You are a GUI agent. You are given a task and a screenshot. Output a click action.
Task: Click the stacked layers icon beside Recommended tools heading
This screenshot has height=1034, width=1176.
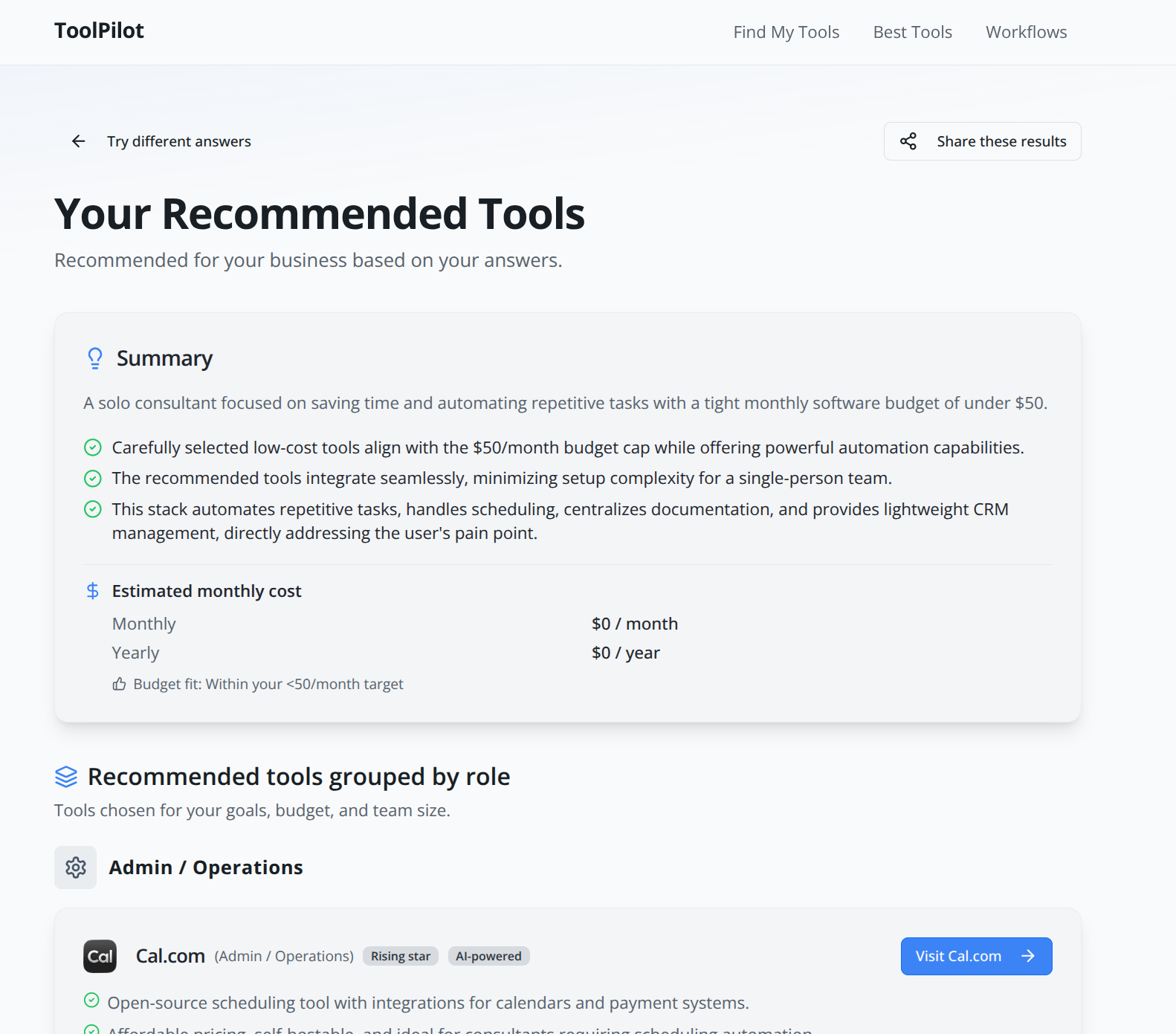[x=66, y=776]
